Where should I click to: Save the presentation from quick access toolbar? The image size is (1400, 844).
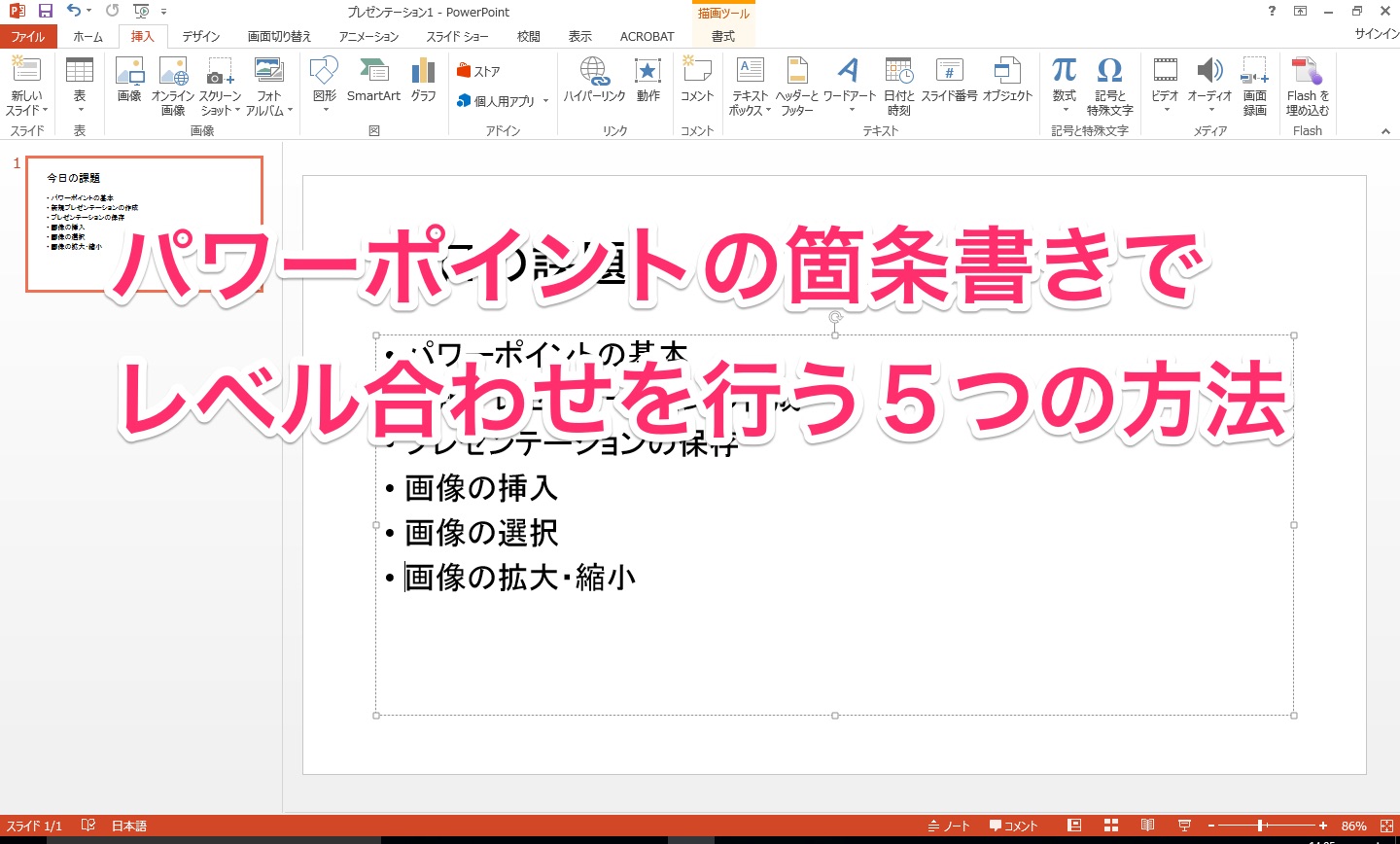pos(45,11)
